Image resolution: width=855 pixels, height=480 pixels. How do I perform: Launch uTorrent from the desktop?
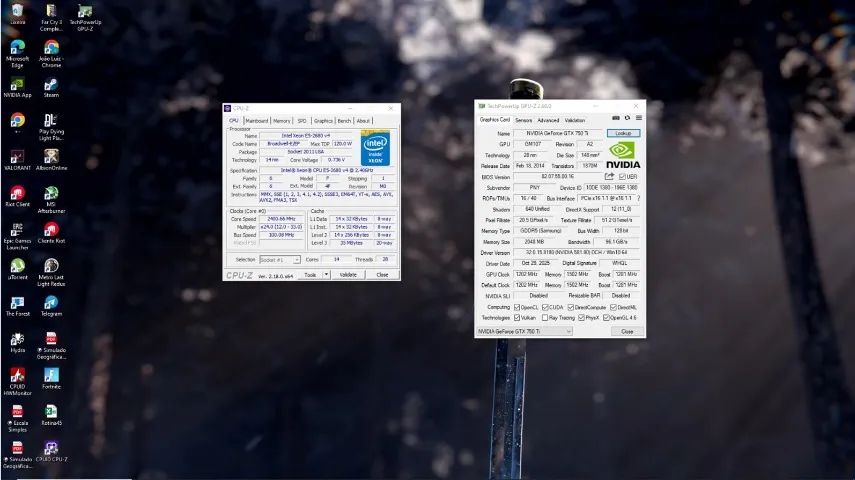[x=17, y=269]
